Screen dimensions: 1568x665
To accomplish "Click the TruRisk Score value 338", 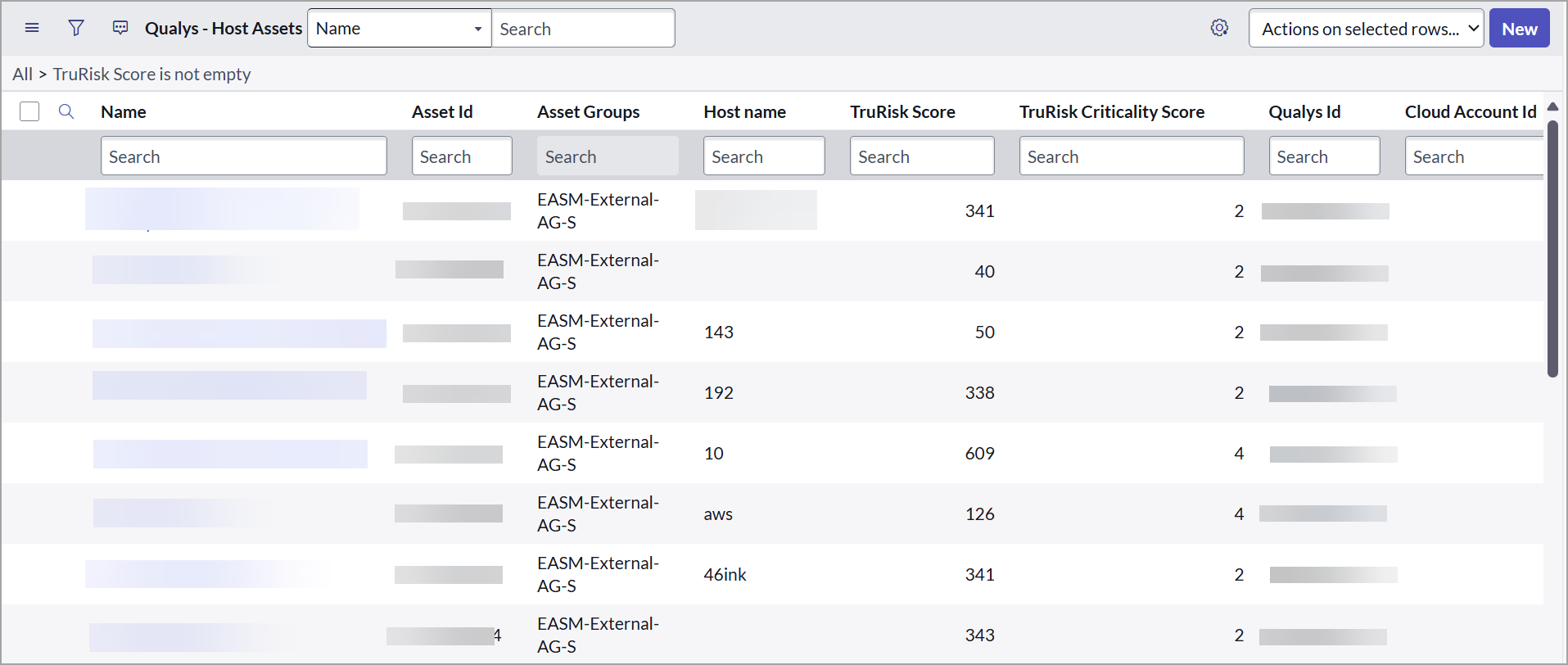I will click(979, 393).
